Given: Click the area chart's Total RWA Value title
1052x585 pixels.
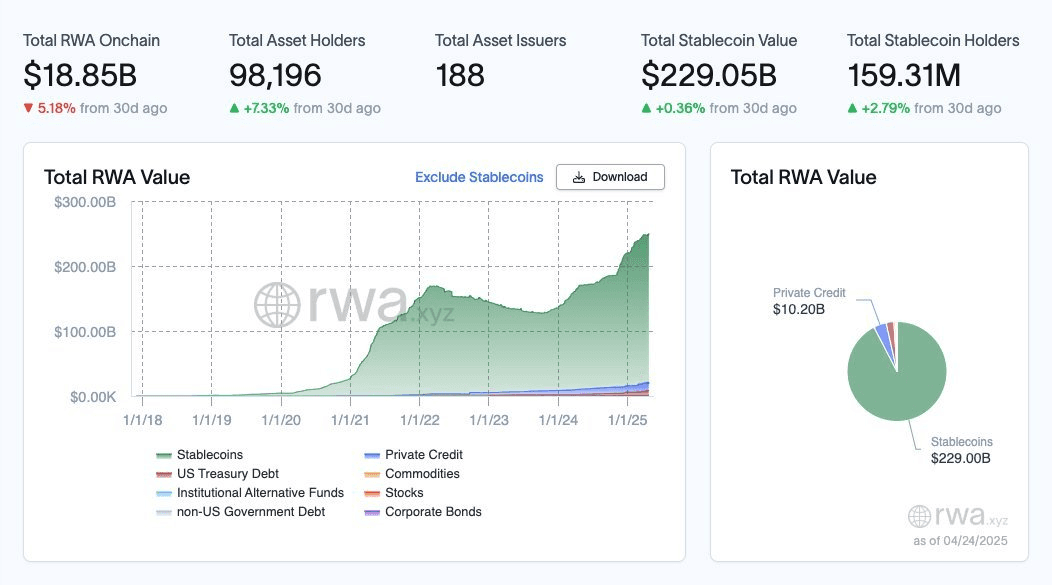Looking at the screenshot, I should [x=117, y=177].
